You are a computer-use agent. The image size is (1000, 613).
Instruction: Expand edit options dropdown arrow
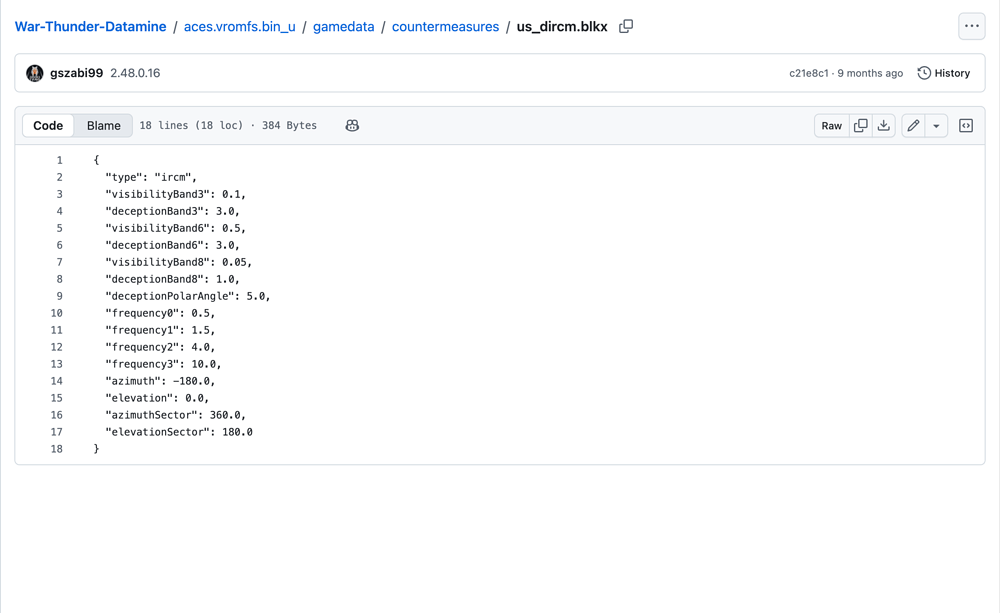(936, 126)
